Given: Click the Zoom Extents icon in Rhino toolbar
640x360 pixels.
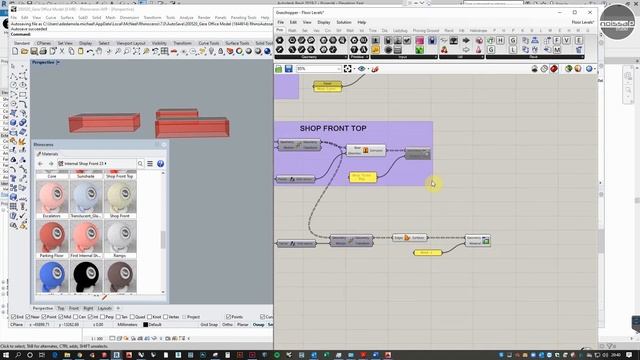Looking at the screenshot, I should tap(136, 51).
